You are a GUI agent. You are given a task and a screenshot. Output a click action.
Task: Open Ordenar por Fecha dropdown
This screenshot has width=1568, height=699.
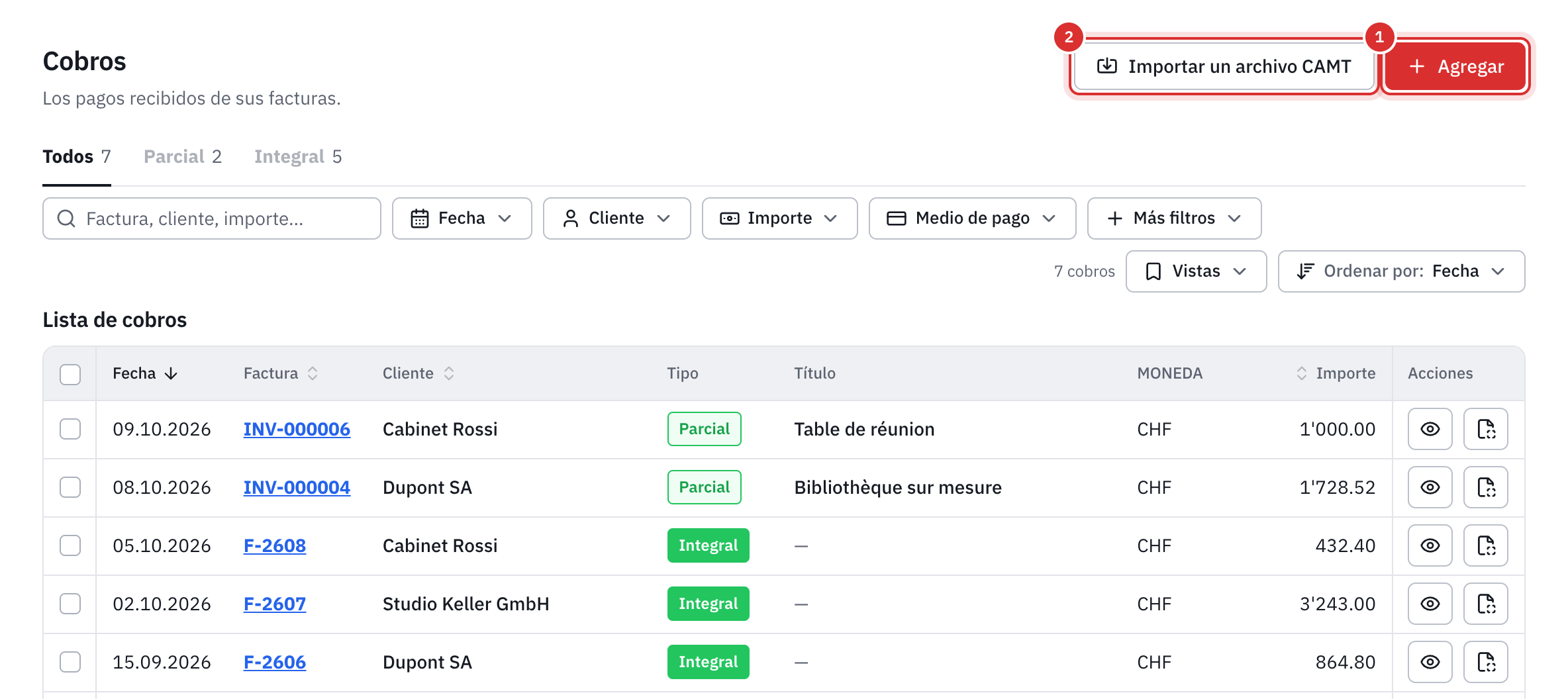click(x=1401, y=271)
